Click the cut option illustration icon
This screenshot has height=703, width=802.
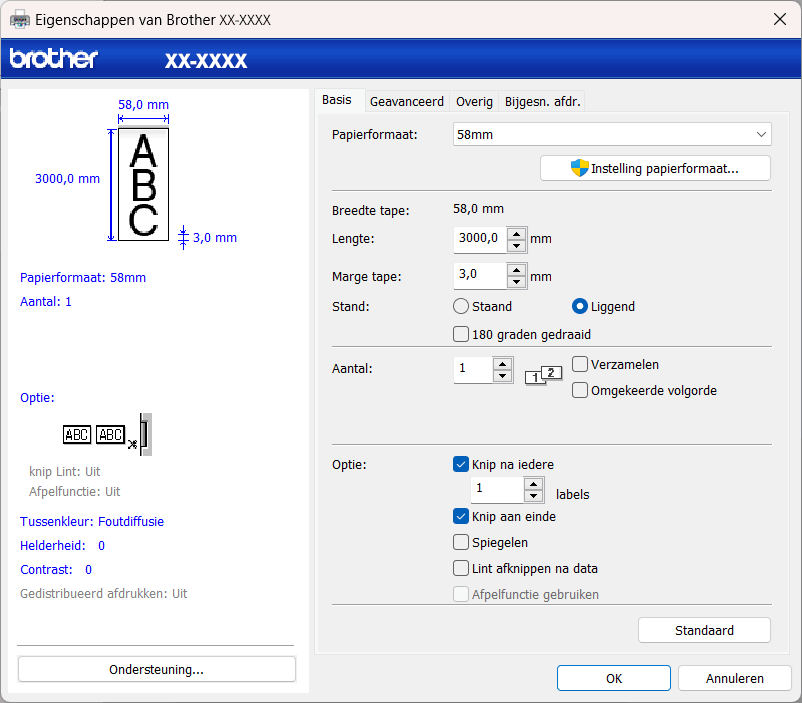click(x=108, y=434)
